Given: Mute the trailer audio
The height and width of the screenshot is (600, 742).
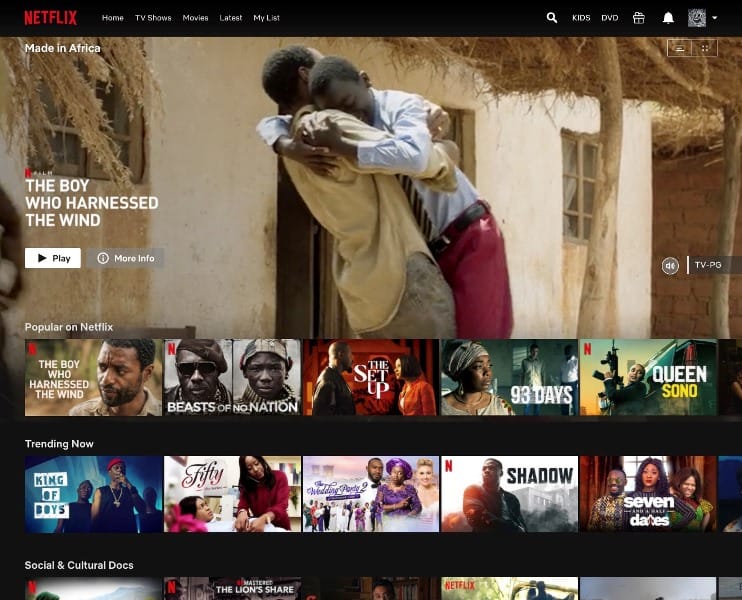Looking at the screenshot, I should [x=670, y=265].
